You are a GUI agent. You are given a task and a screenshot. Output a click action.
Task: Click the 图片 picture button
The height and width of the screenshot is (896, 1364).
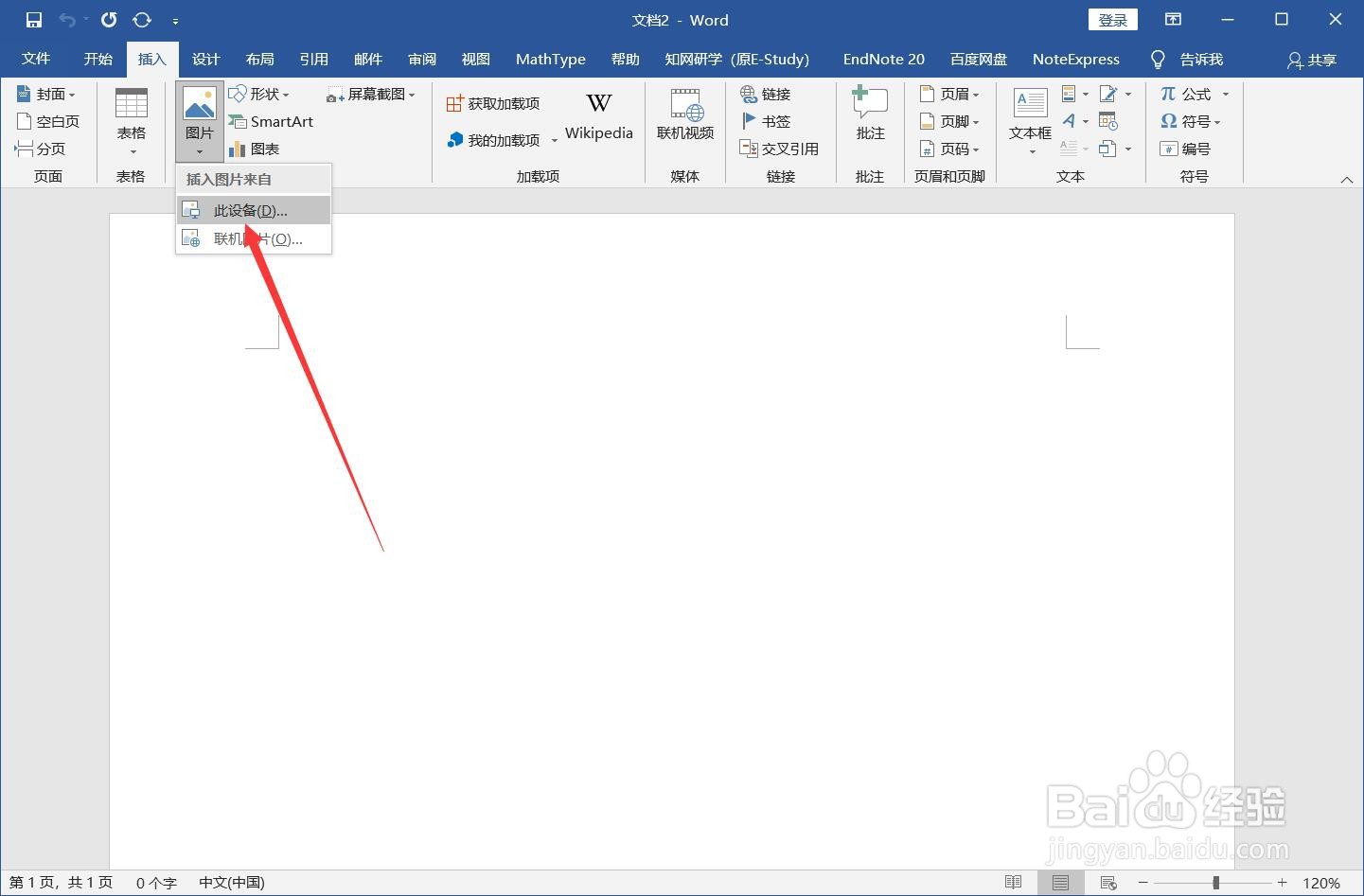199,122
